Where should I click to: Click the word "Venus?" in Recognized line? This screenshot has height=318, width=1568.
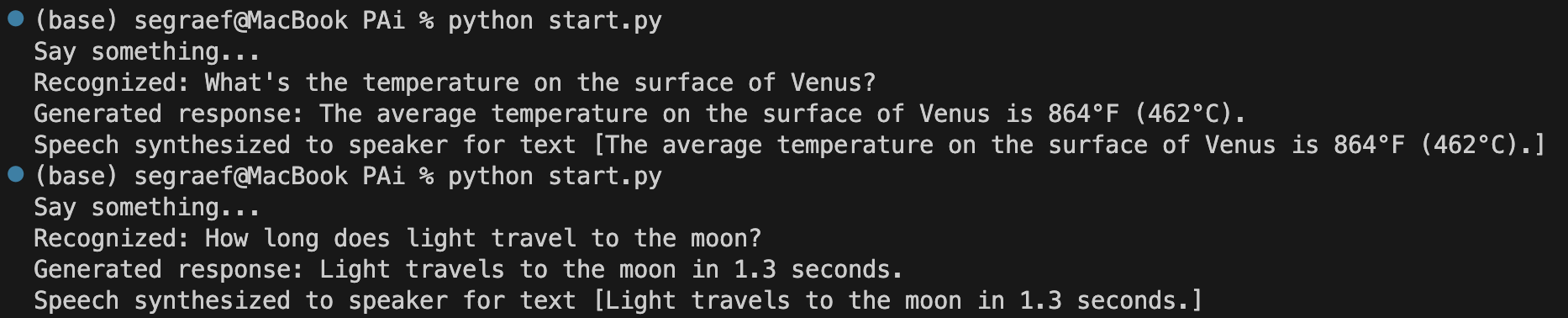[834, 83]
